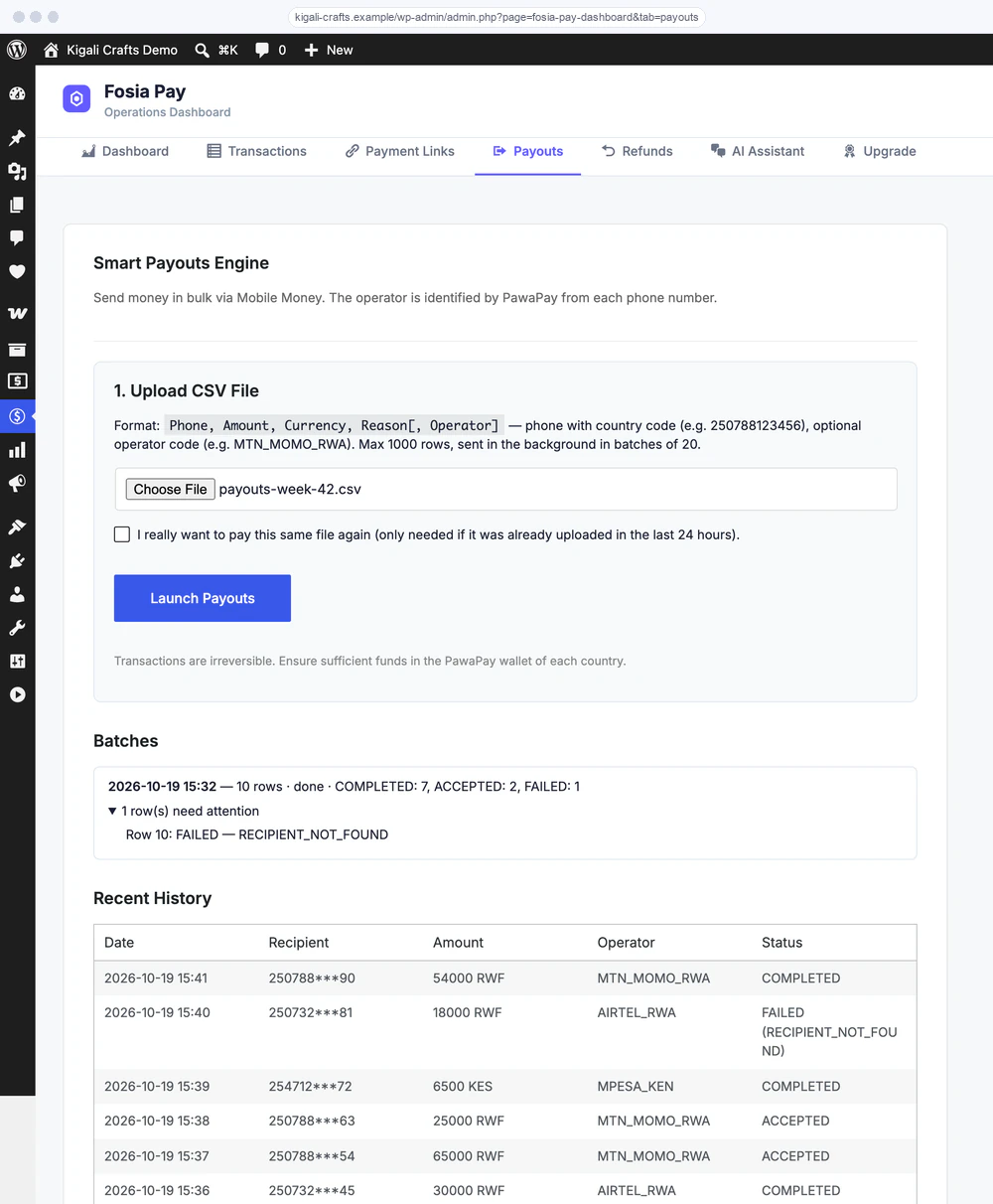The width and height of the screenshot is (993, 1204).
Task: Click the FAILED (RECIPIENT_NOT_FOUND) status cell
Action: pyautogui.click(x=829, y=1032)
